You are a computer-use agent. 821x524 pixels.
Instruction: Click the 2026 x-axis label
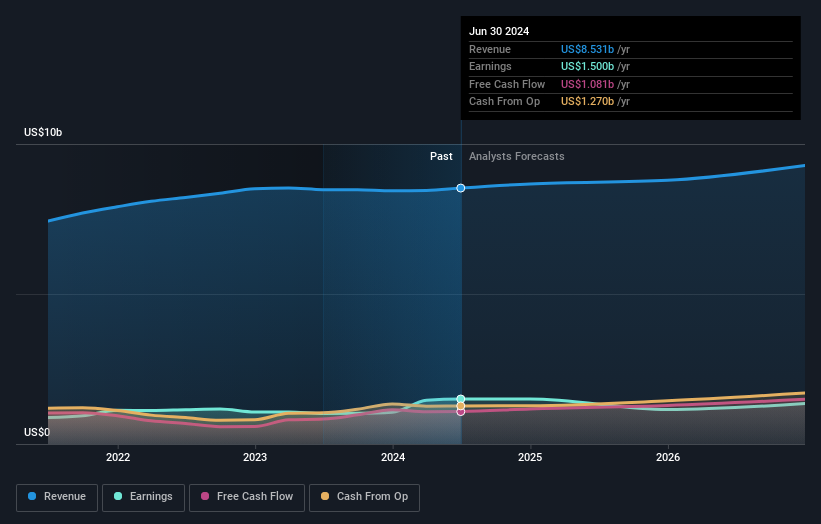click(668, 457)
